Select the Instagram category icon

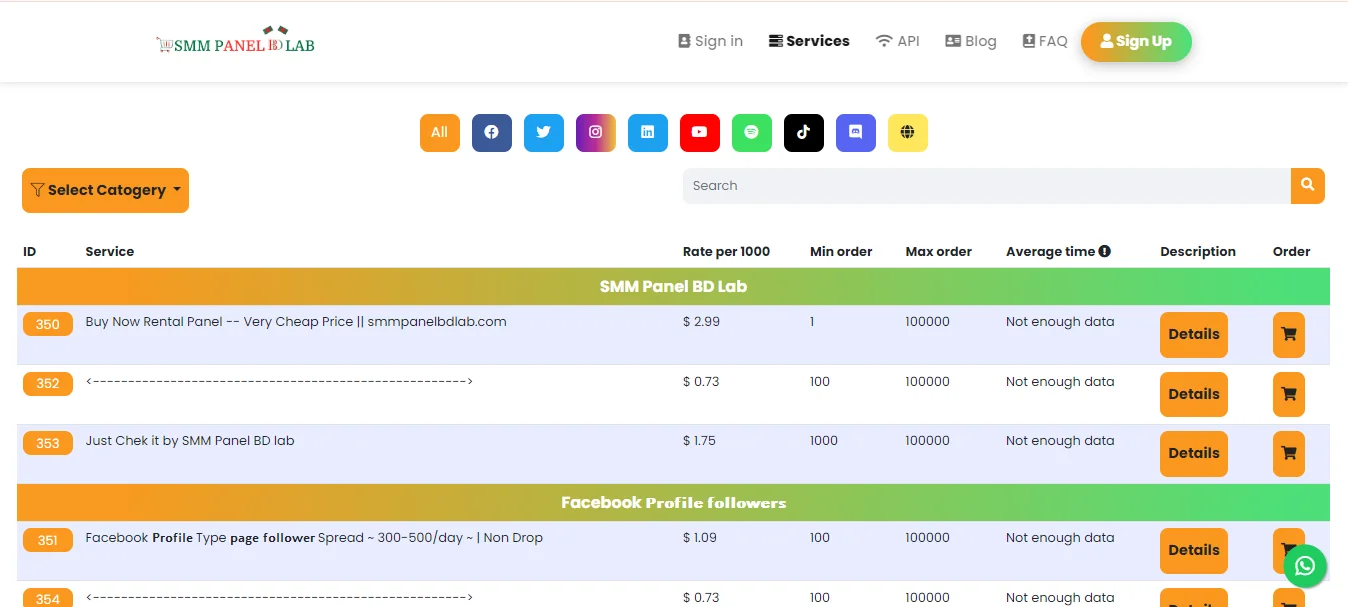click(595, 132)
